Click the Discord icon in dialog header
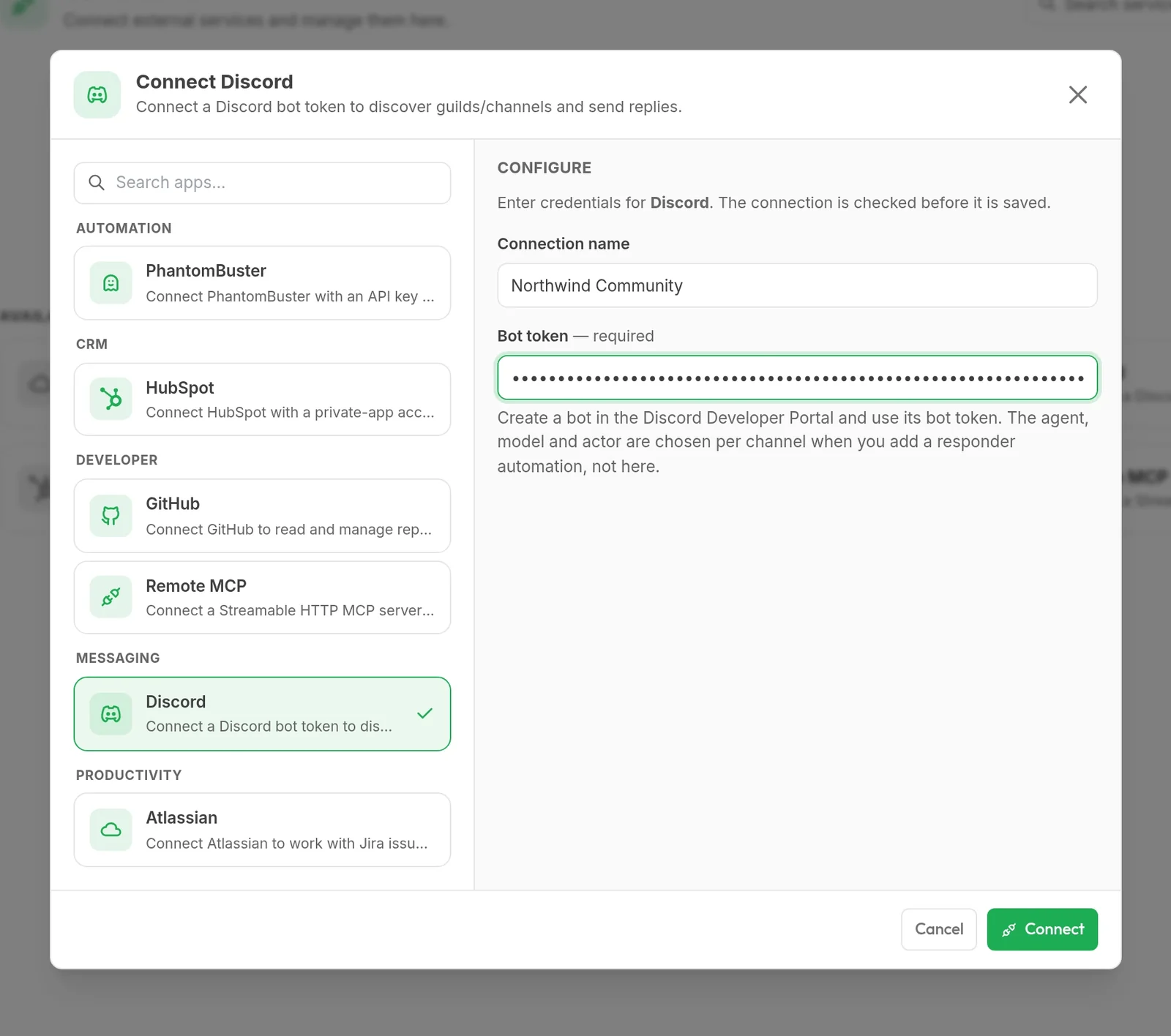The width and height of the screenshot is (1171, 1036). coord(97,94)
